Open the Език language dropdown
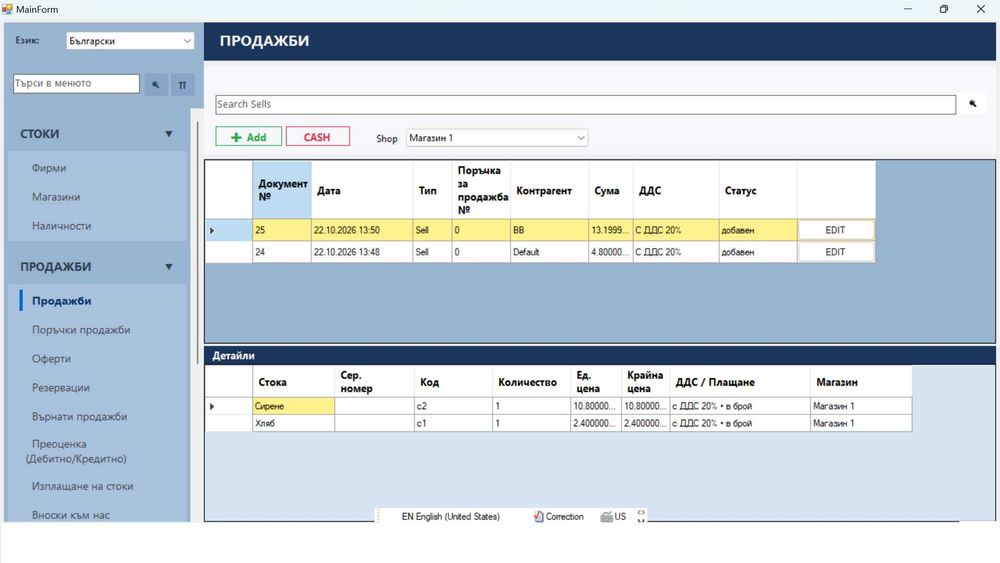 [x=130, y=41]
